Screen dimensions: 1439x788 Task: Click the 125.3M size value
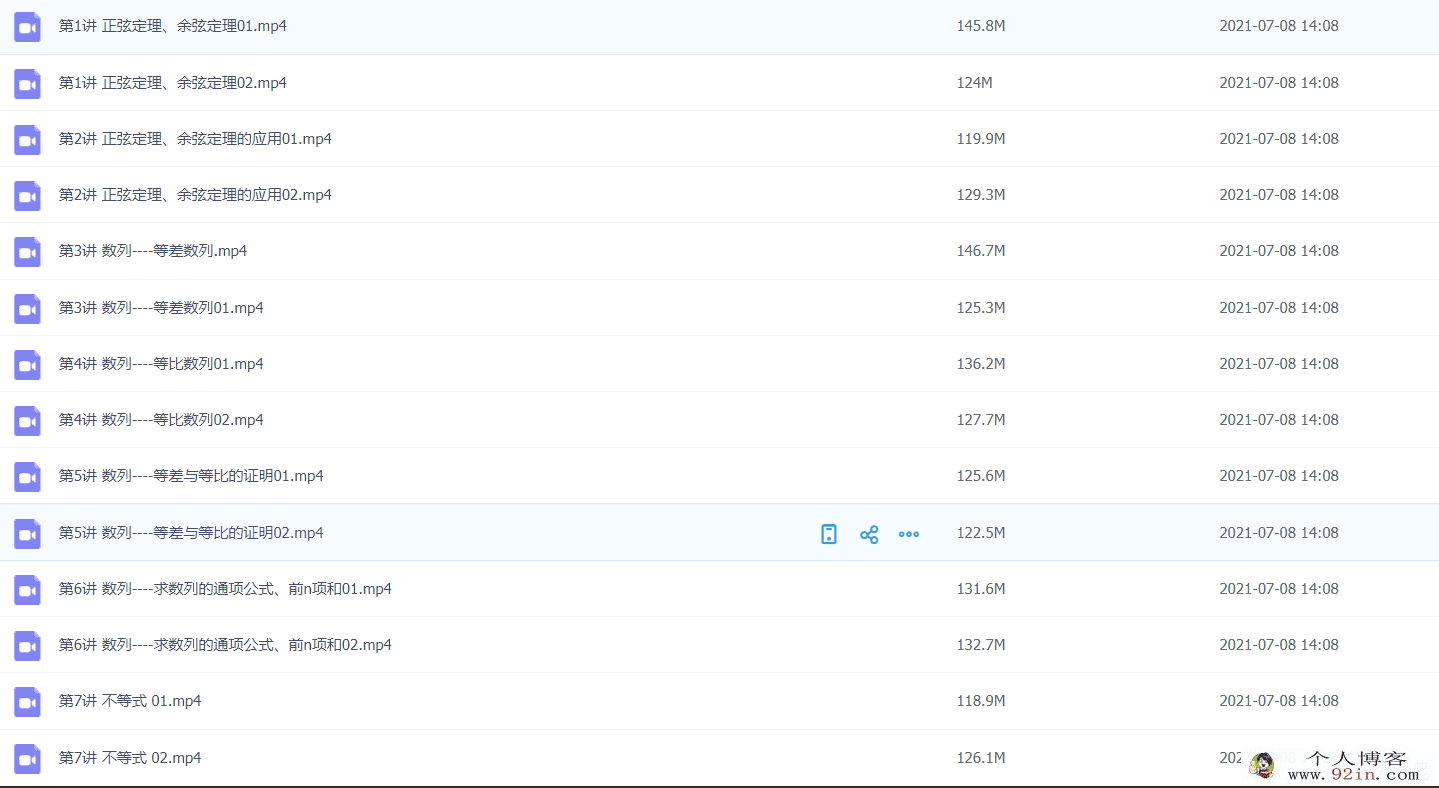(981, 307)
